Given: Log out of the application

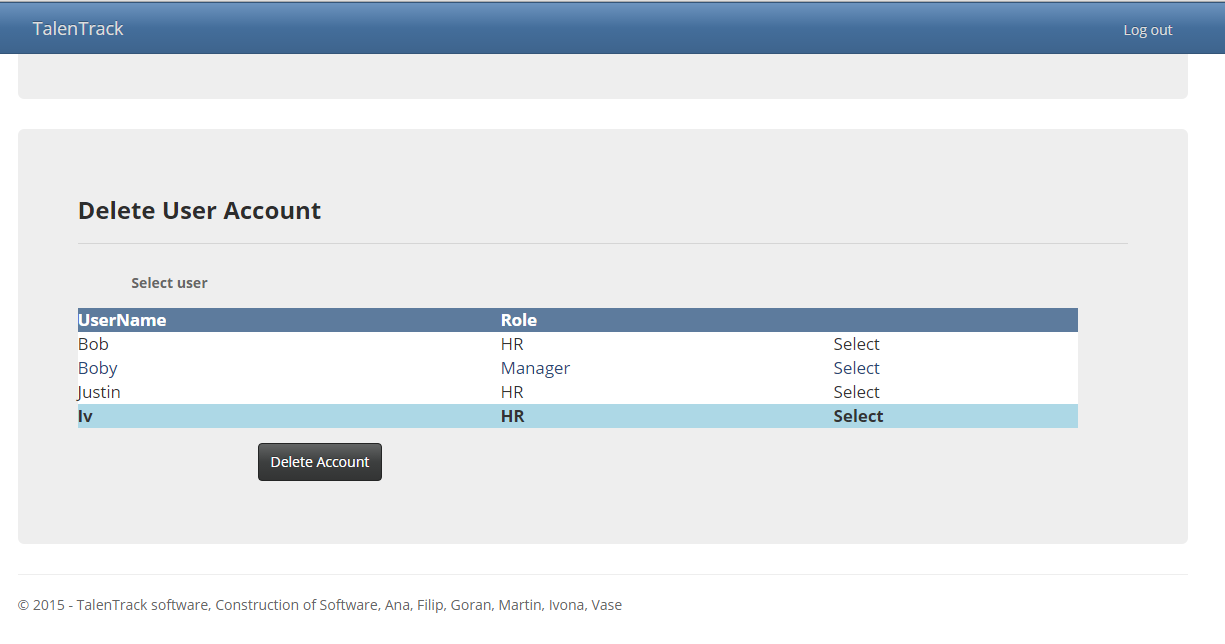Looking at the screenshot, I should (x=1147, y=30).
